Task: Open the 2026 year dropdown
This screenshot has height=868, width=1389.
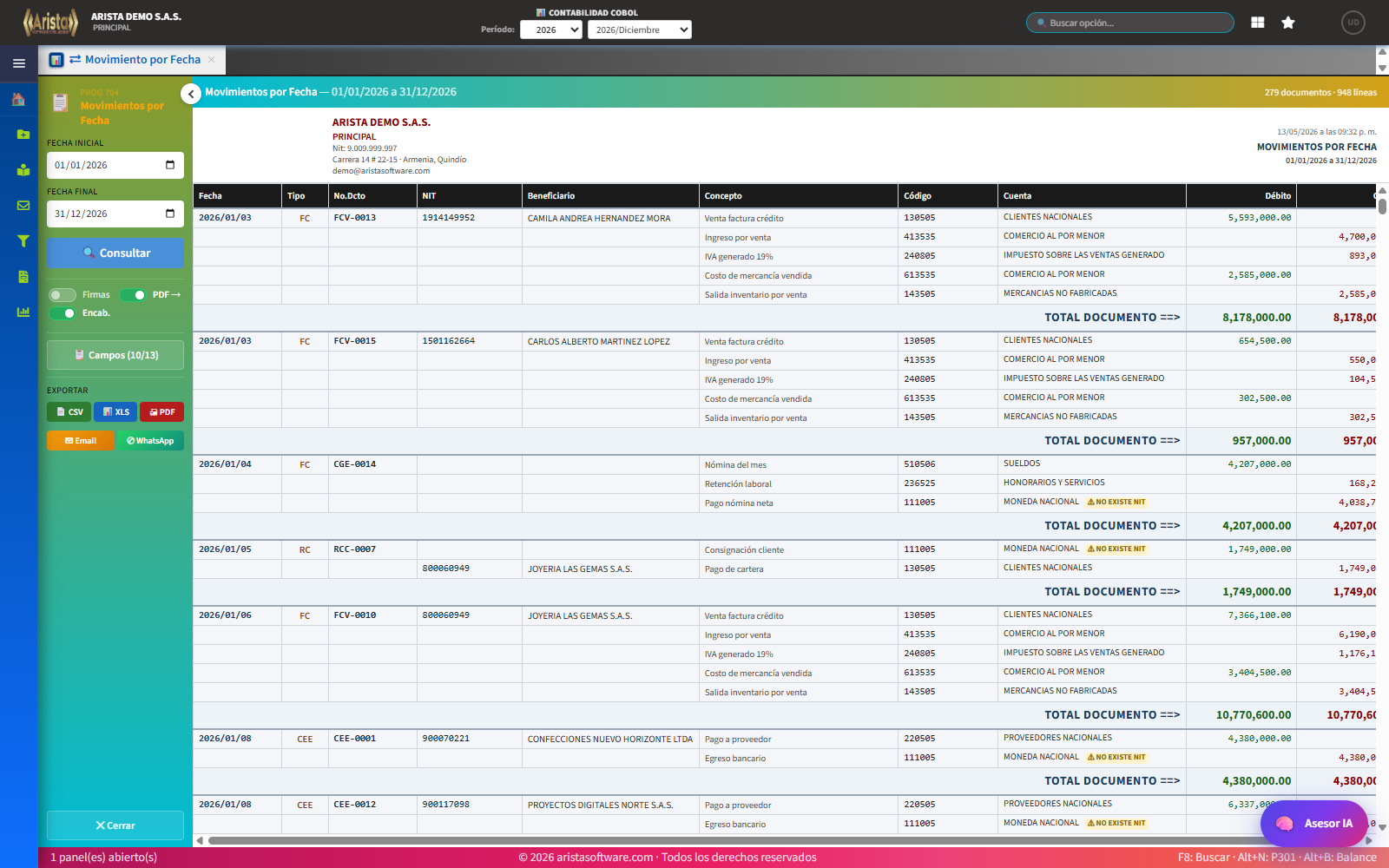Action: 551,30
